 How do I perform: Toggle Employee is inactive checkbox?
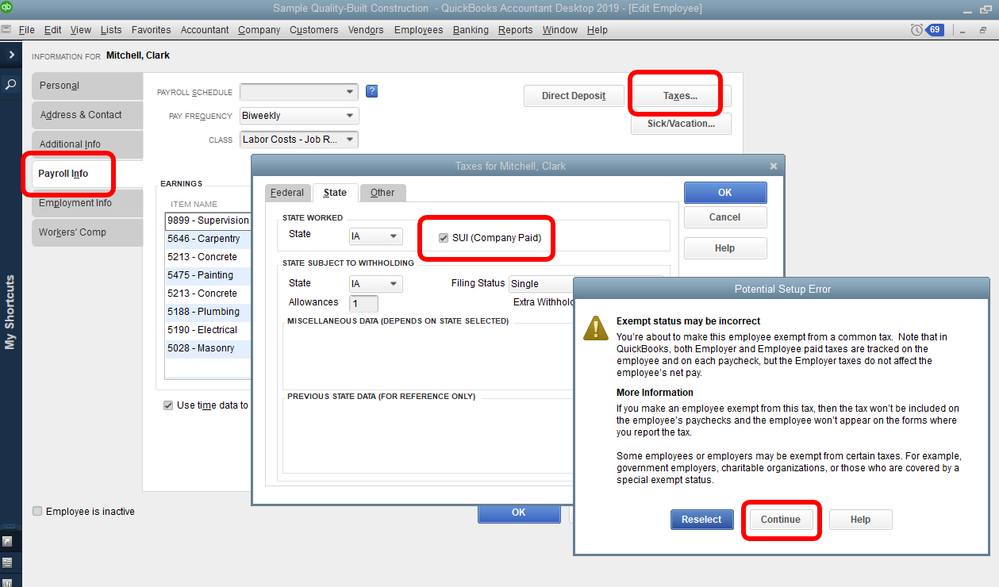click(x=38, y=511)
